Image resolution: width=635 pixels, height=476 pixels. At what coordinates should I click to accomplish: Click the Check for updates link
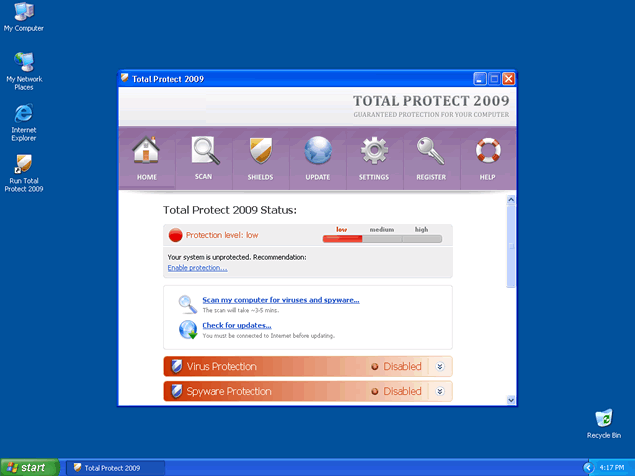[x=237, y=325]
